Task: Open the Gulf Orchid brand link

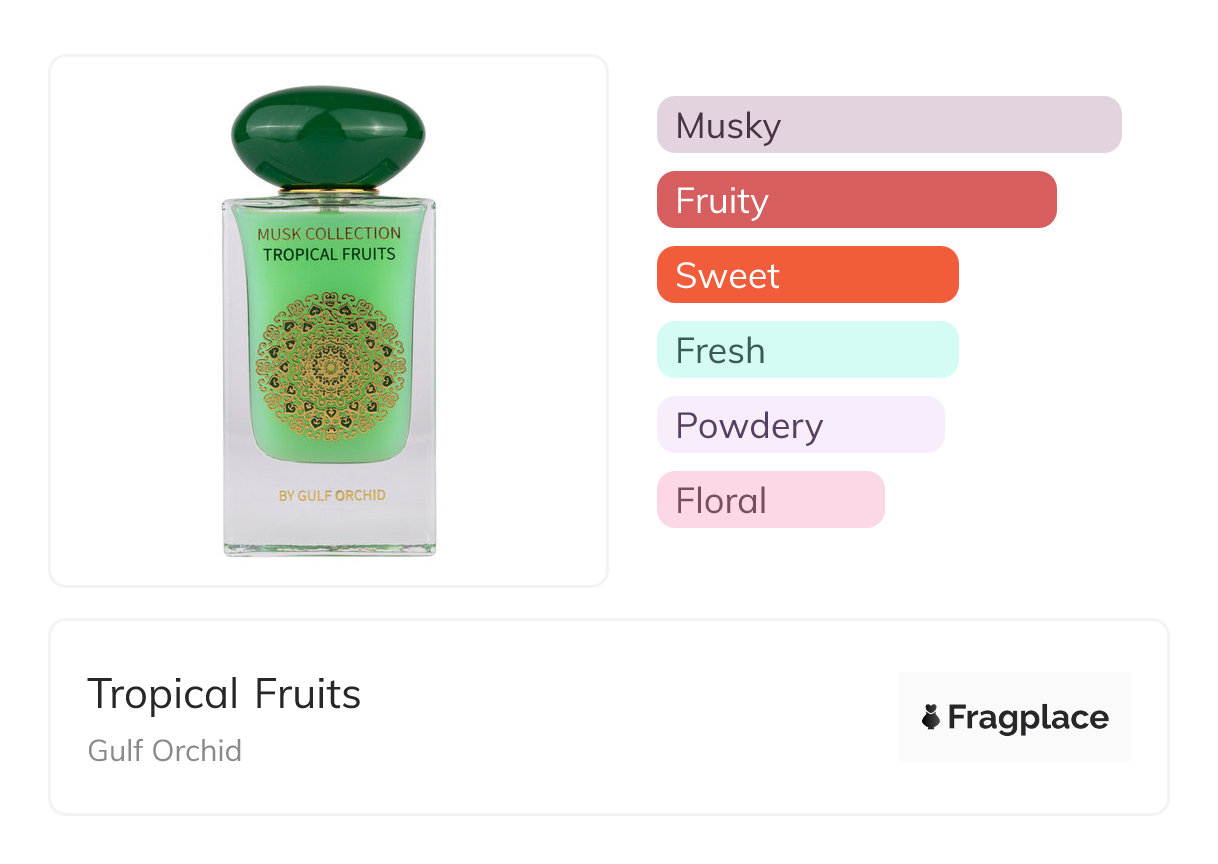Action: coord(165,751)
